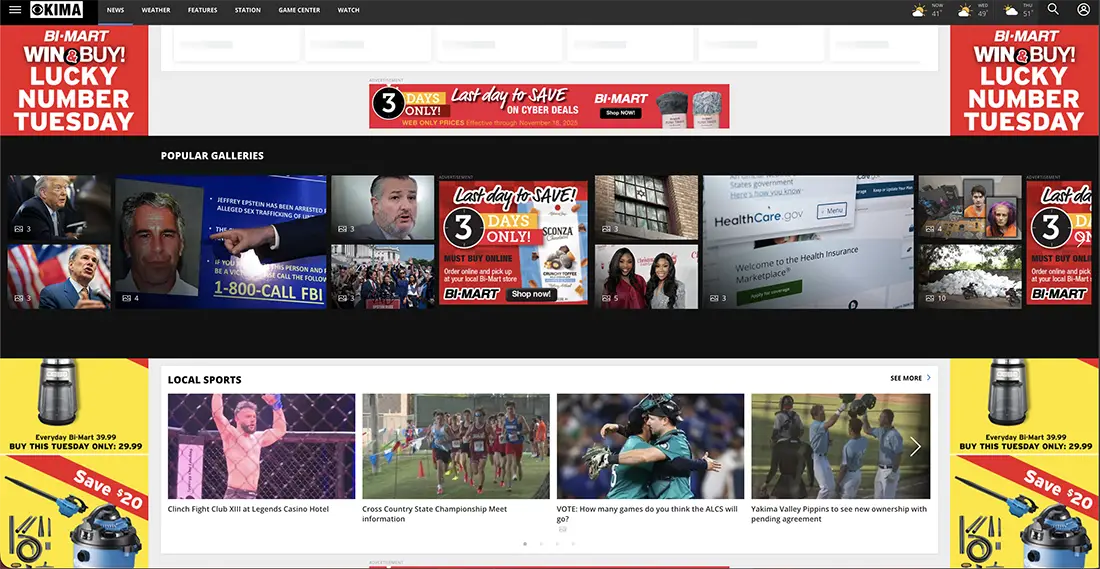Open the user account profile icon
This screenshot has height=569, width=1100.
[x=1084, y=9]
